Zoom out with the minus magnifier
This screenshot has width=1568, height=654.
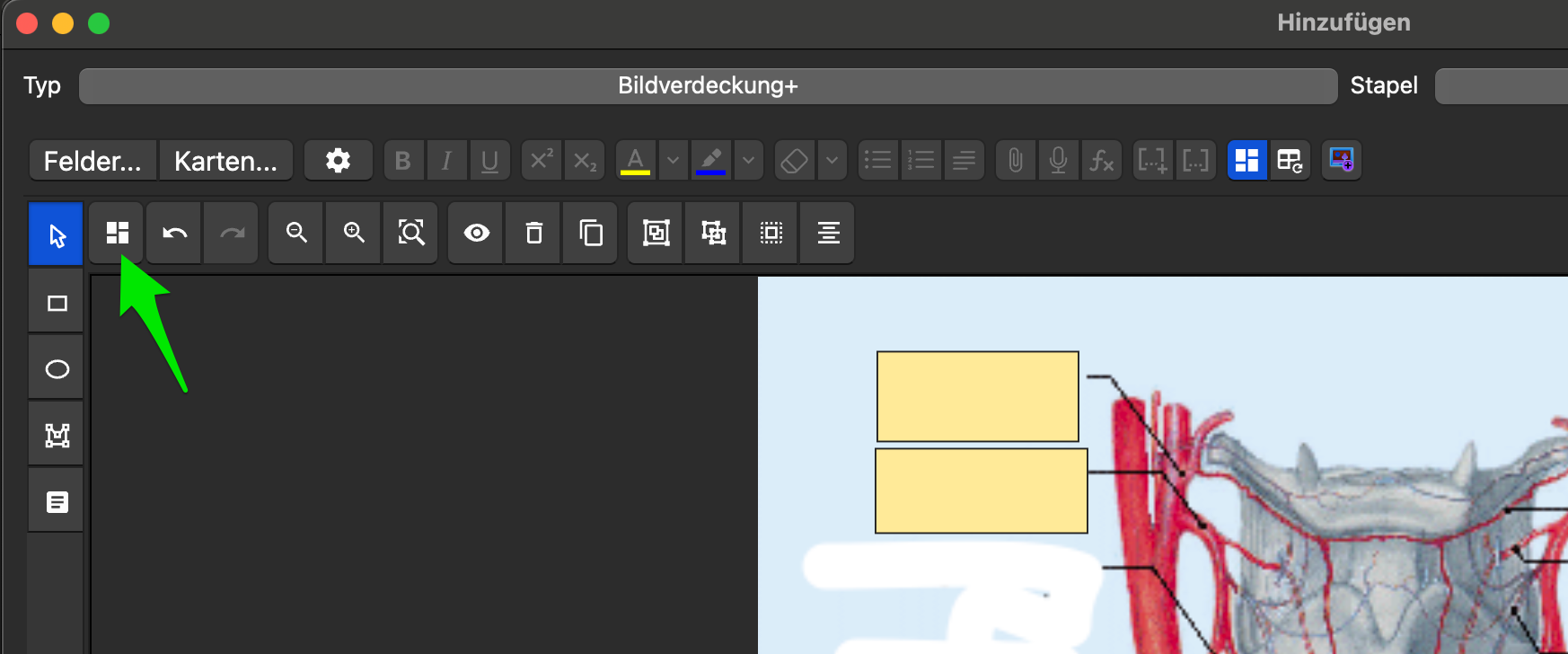point(296,234)
